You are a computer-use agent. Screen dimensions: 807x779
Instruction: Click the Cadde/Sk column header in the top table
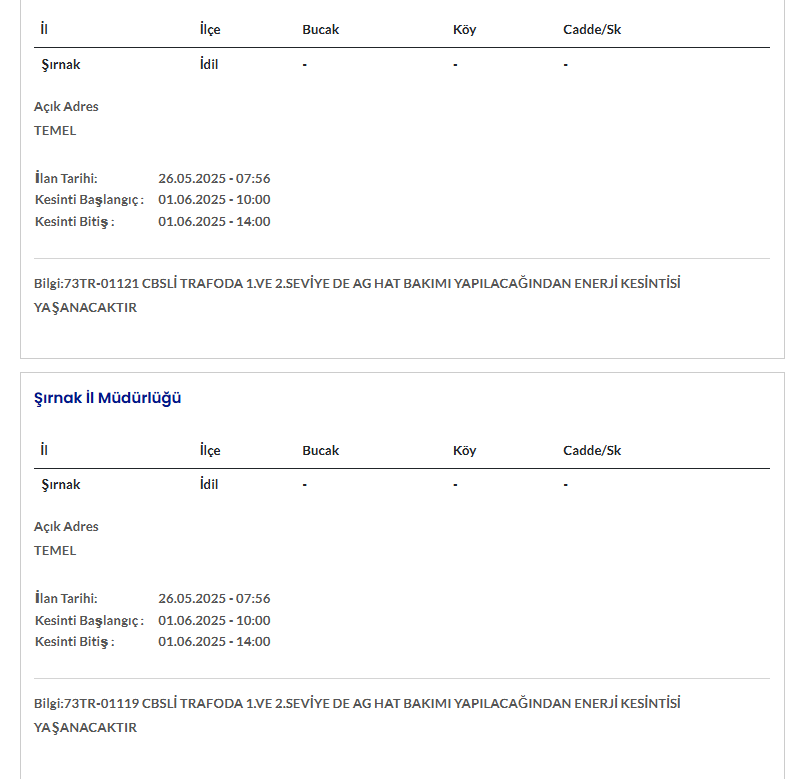pyautogui.click(x=592, y=29)
